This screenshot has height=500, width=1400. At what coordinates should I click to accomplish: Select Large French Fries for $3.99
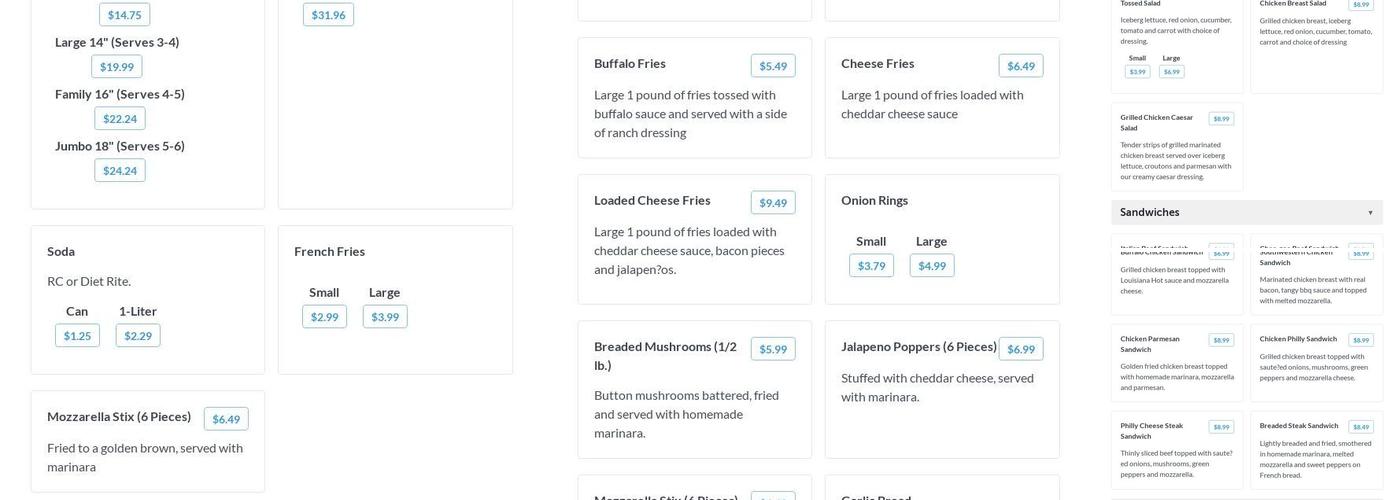(385, 317)
